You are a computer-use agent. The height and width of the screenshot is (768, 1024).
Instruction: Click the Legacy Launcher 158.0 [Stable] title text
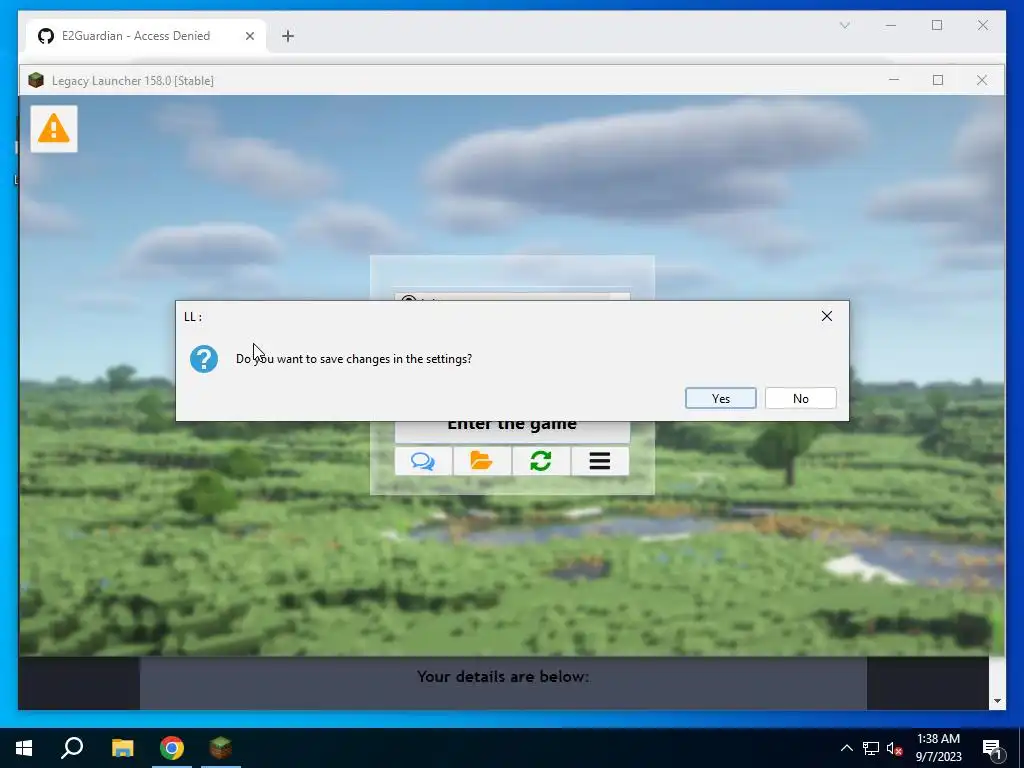133,80
